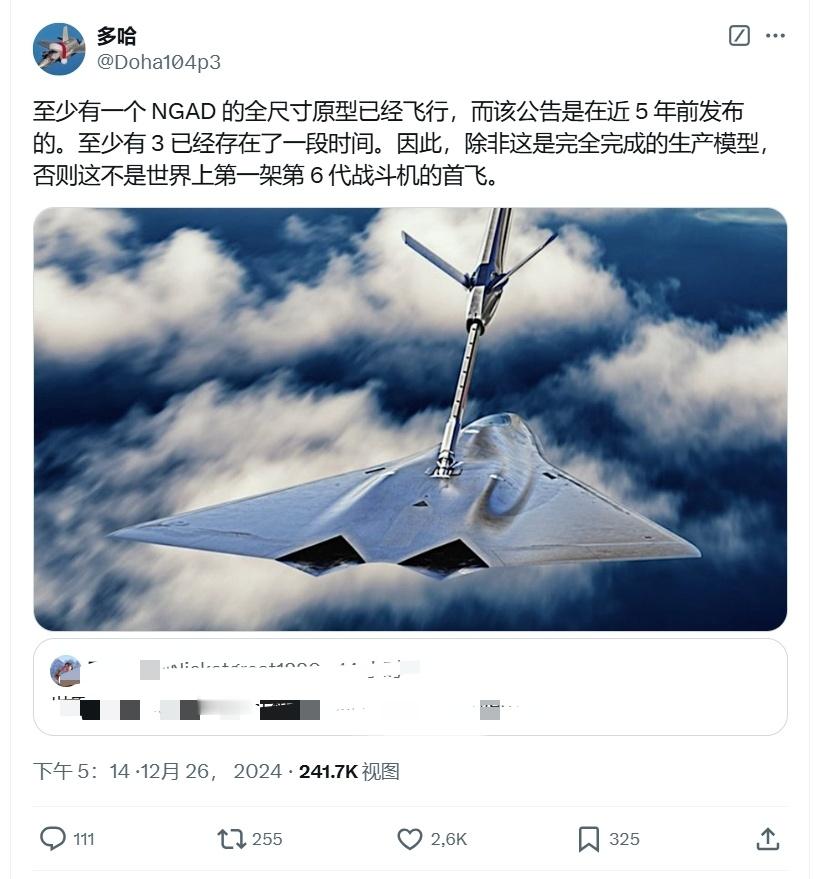Open the NGAD aircraft refueling image
The width and height of the screenshot is (813, 879).
point(410,419)
